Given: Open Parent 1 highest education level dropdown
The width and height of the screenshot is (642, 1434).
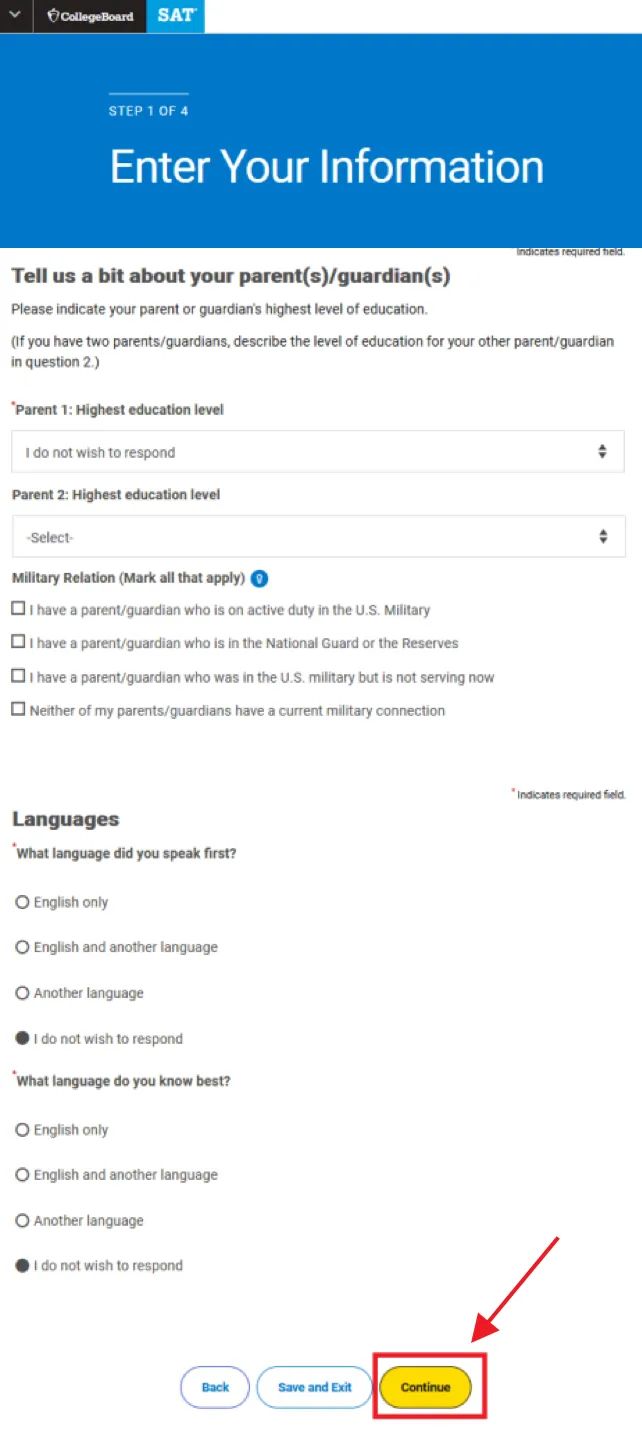Looking at the screenshot, I should point(318,452).
